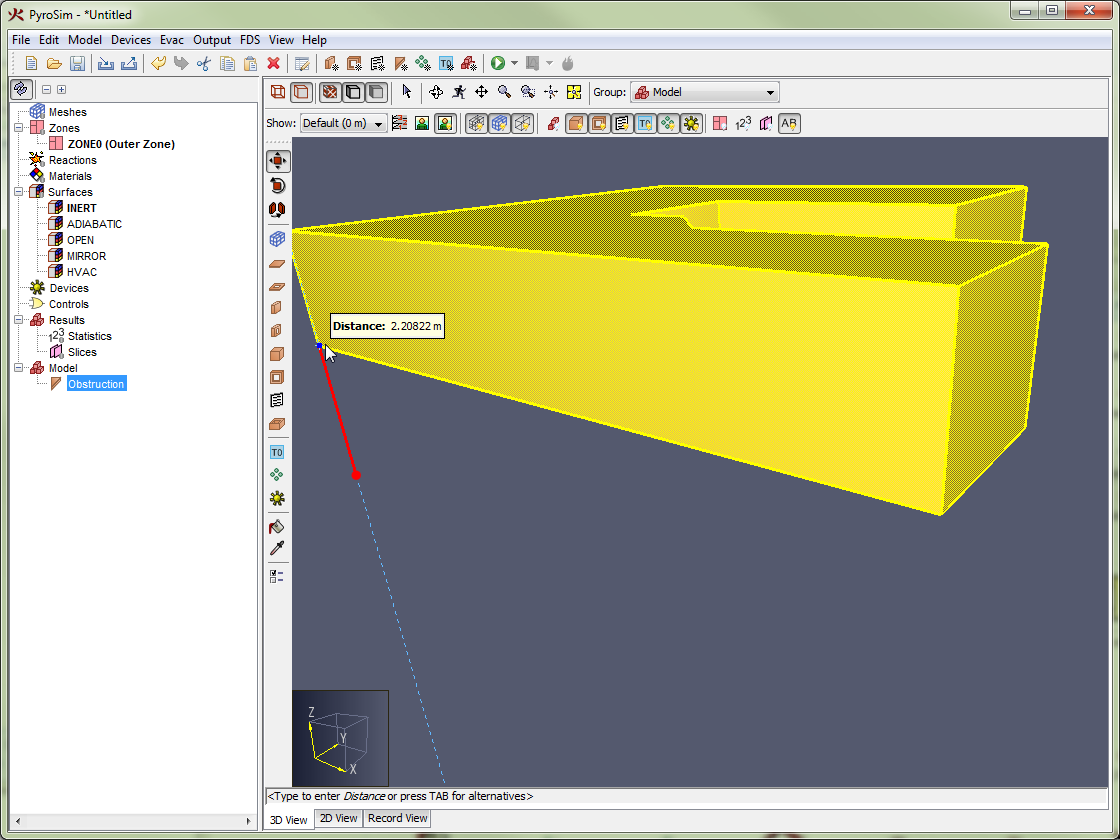
Task: Toggle show holes lightbulb
Action: pyautogui.click(x=599, y=124)
